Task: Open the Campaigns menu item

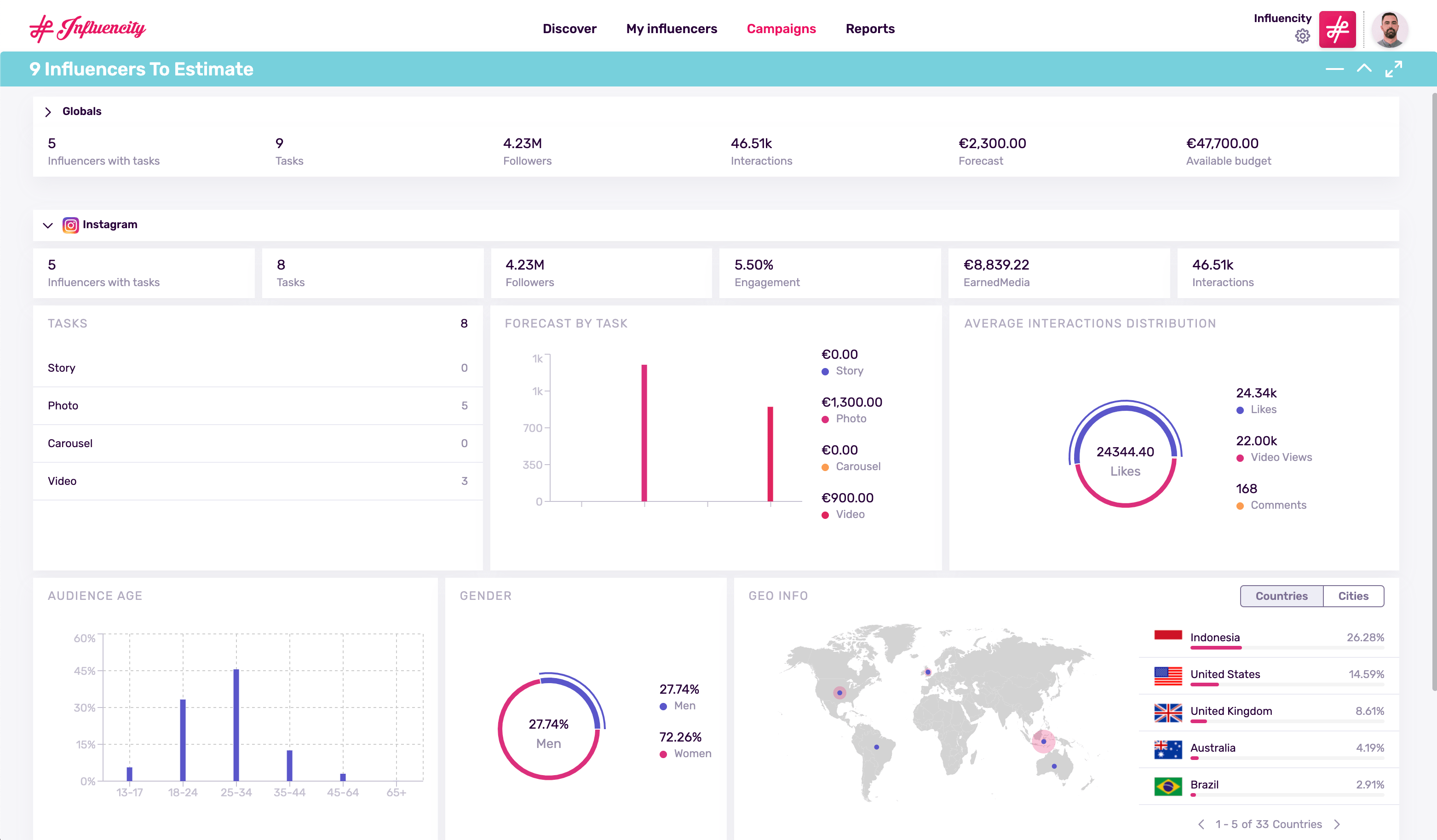Action: [x=781, y=29]
